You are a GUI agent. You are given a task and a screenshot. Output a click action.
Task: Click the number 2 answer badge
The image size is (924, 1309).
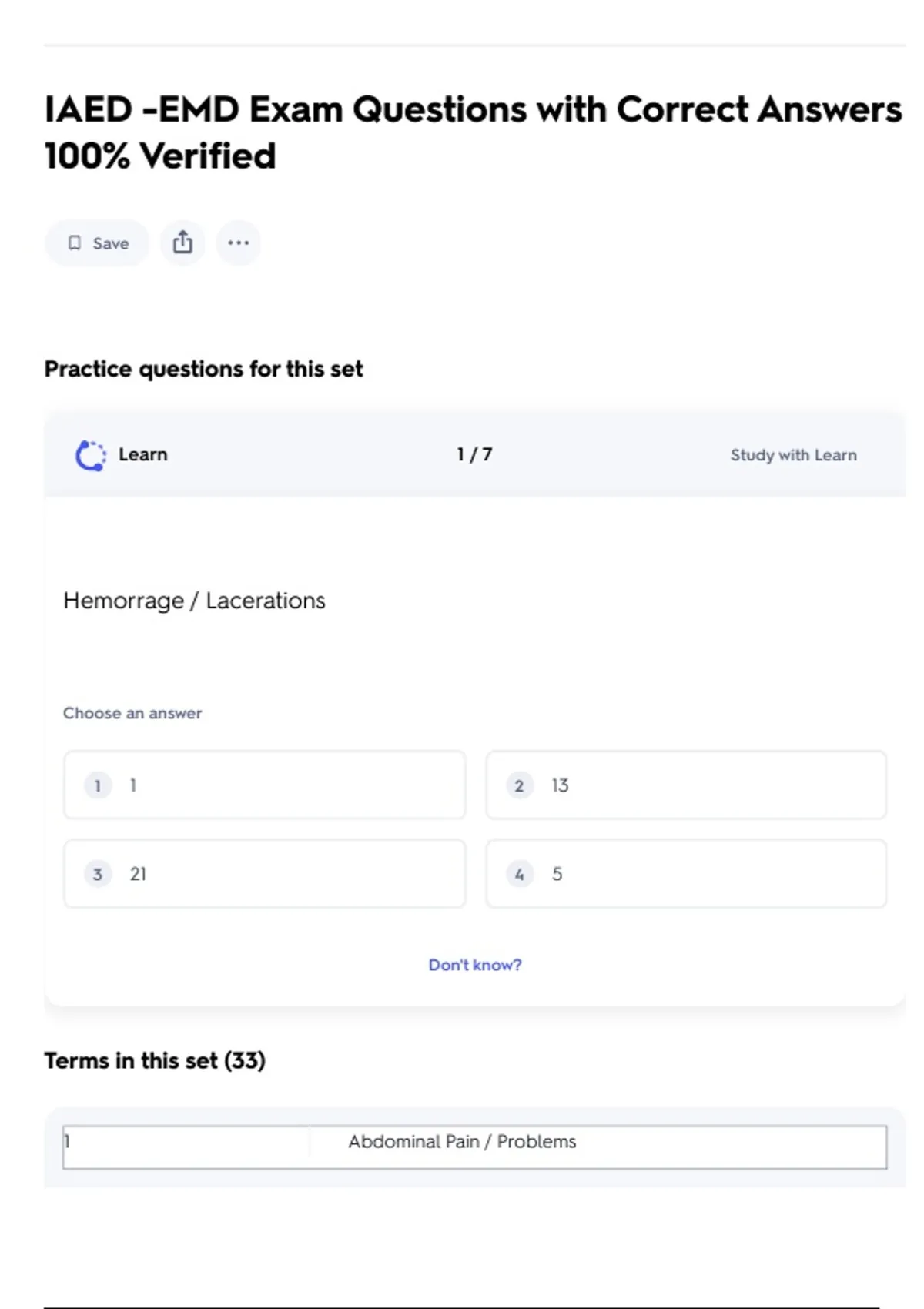click(520, 785)
